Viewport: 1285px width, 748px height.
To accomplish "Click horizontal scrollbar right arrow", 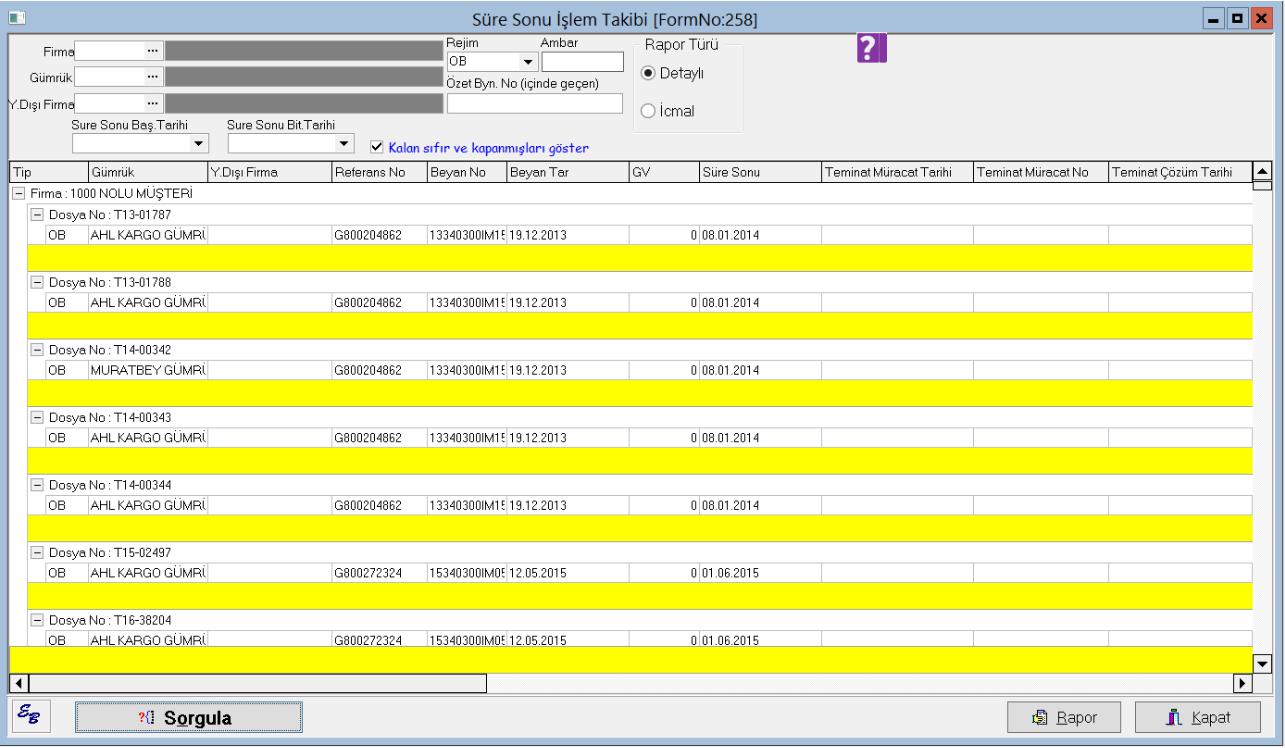I will (x=1243, y=683).
